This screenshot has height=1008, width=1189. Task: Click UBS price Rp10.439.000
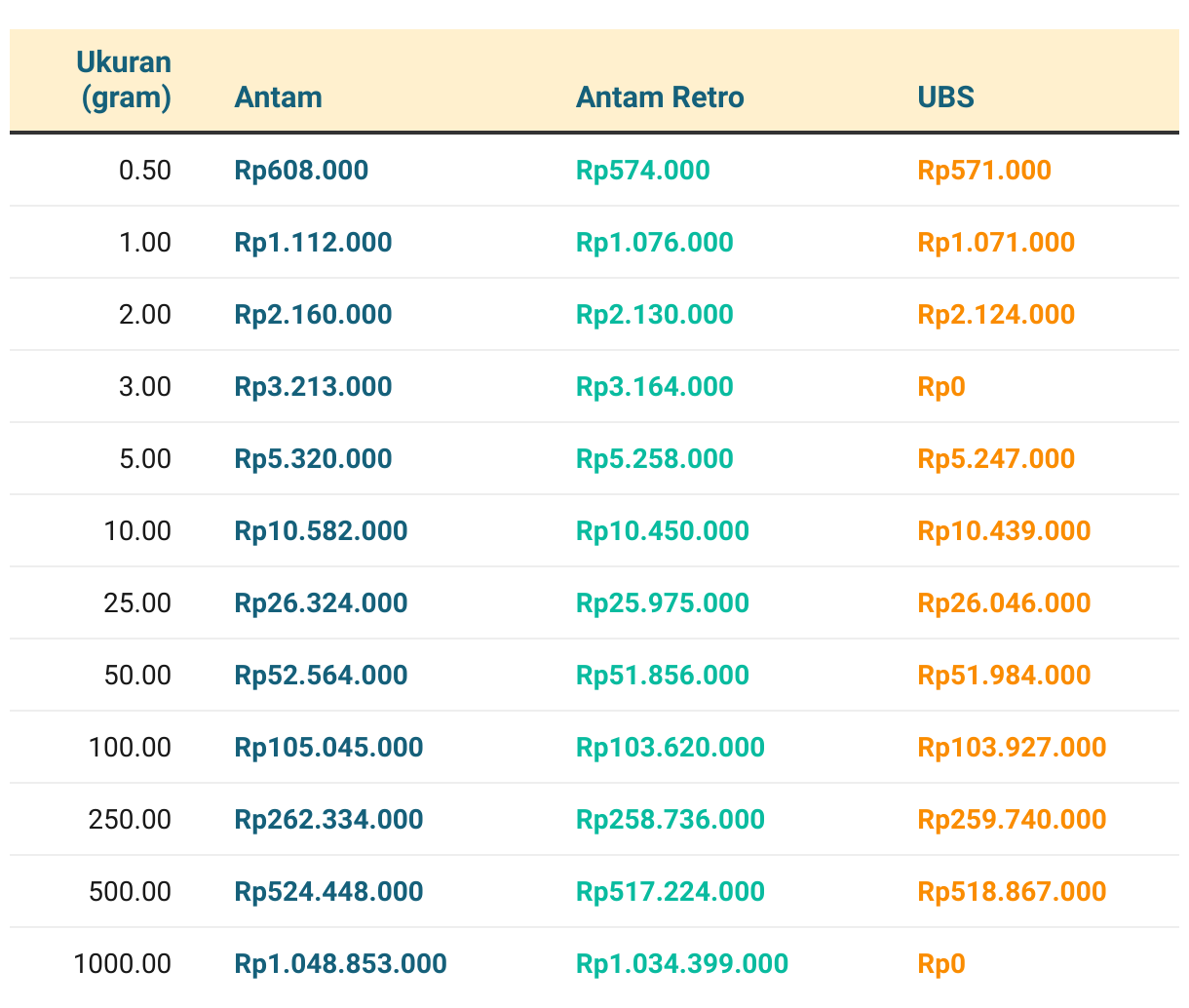[1004, 531]
